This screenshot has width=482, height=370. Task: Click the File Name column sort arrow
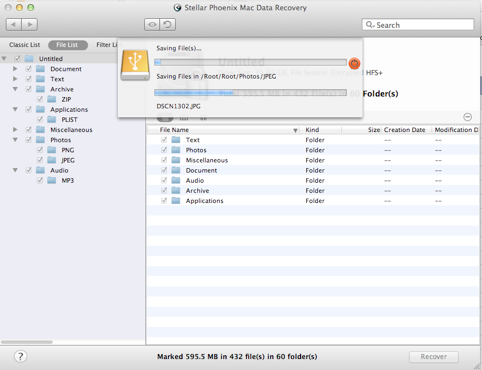pyautogui.click(x=295, y=130)
